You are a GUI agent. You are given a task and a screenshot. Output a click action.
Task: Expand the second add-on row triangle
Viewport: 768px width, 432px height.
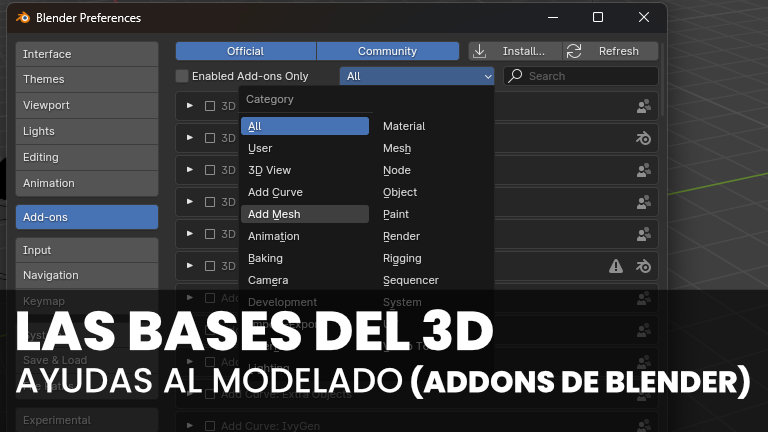pyautogui.click(x=190, y=138)
